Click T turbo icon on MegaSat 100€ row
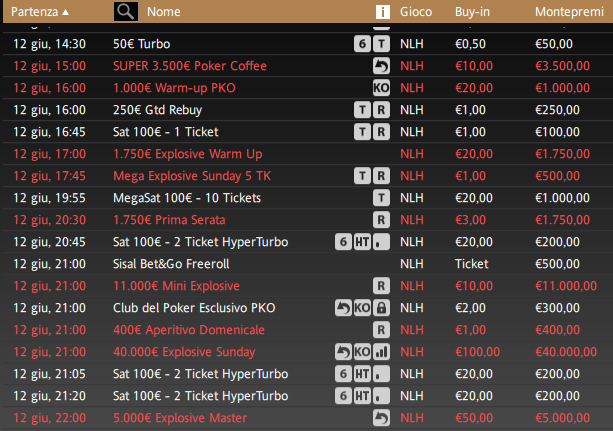 click(x=381, y=198)
